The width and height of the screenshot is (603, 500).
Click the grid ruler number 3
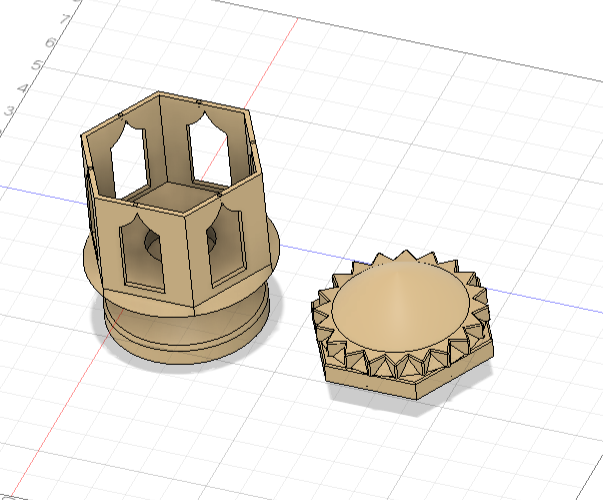pos(9,111)
